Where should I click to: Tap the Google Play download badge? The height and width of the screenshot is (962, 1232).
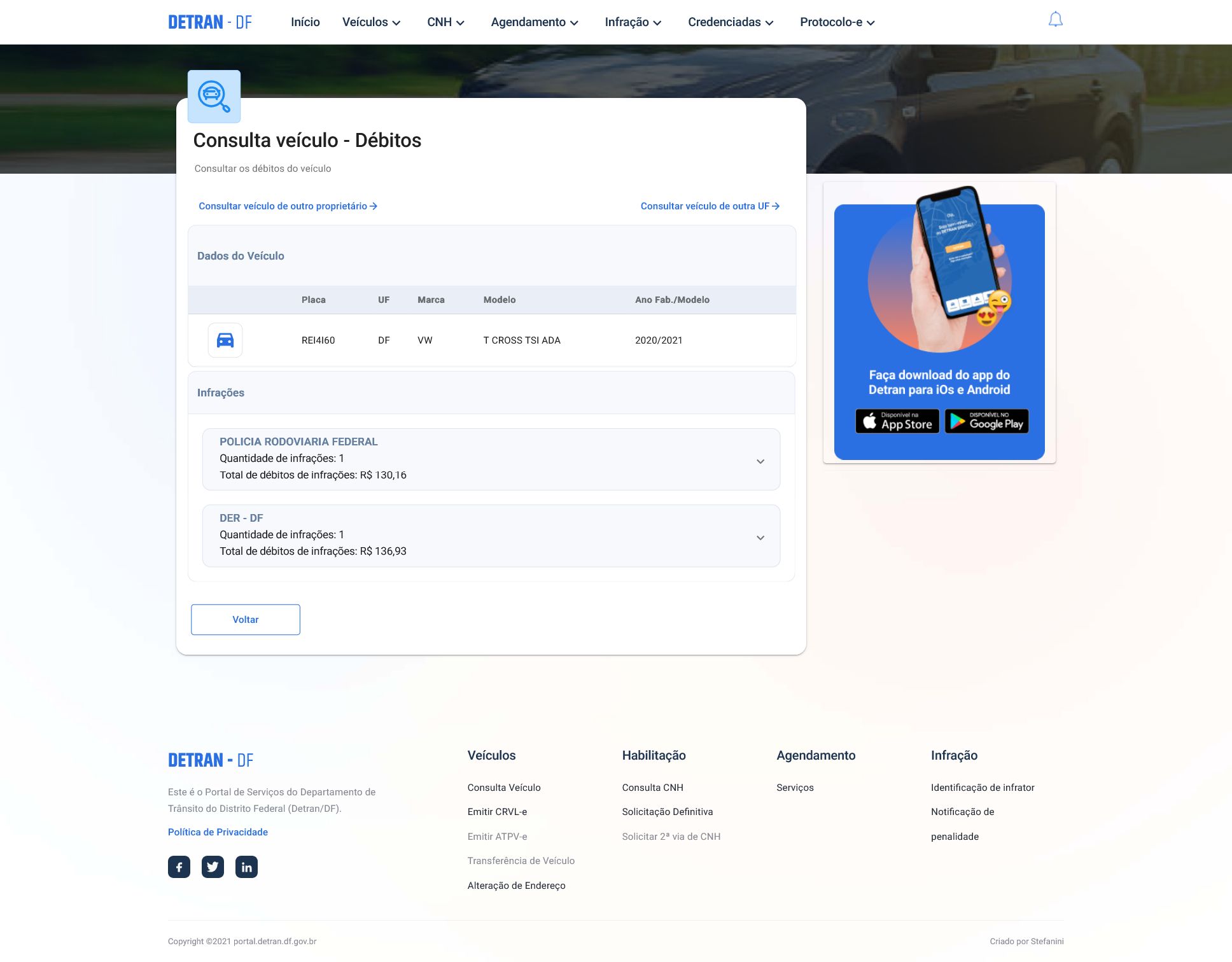tap(986, 421)
